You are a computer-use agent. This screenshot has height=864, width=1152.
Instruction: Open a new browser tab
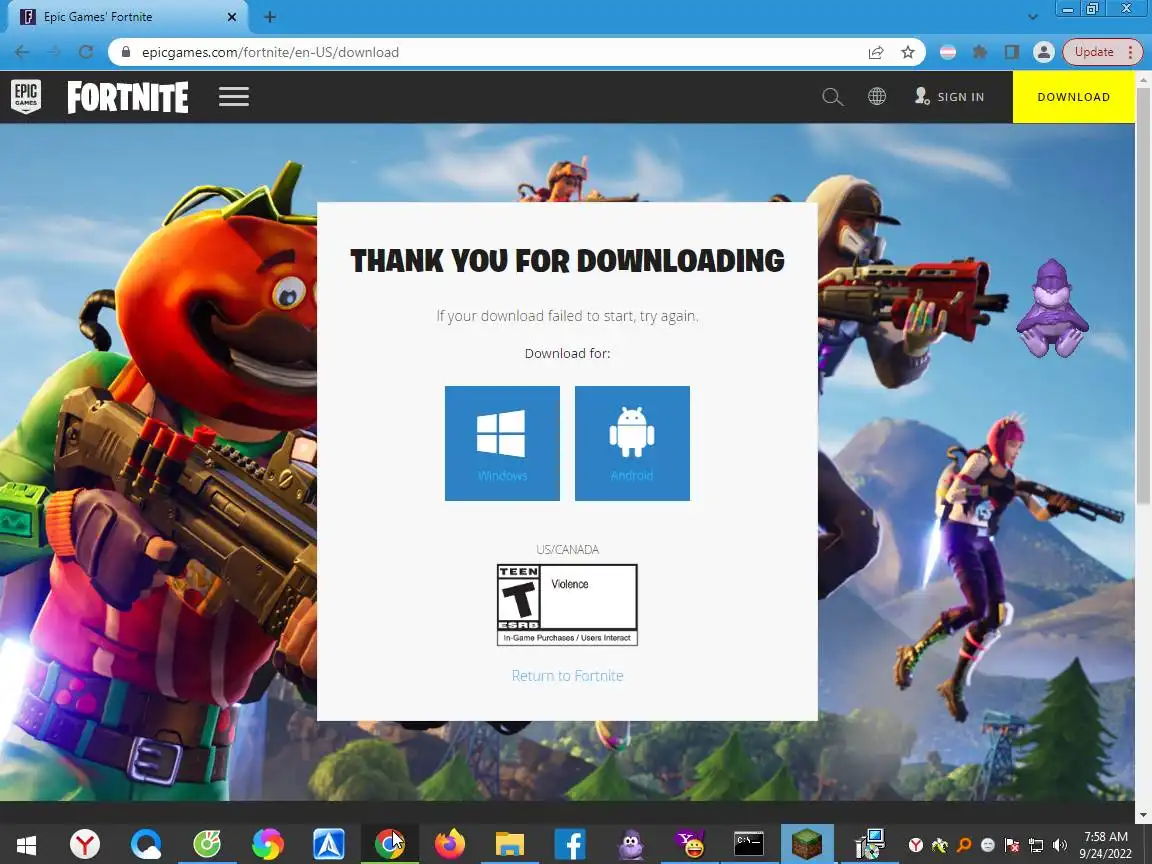(270, 17)
